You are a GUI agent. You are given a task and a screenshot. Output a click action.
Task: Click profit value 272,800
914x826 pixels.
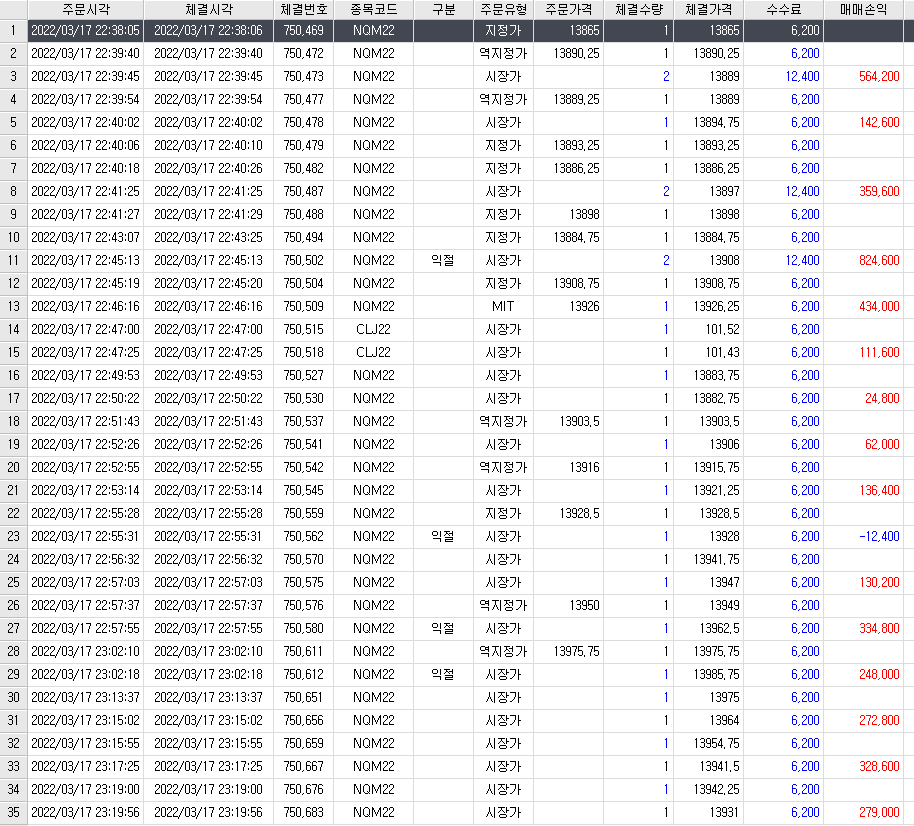[879, 720]
